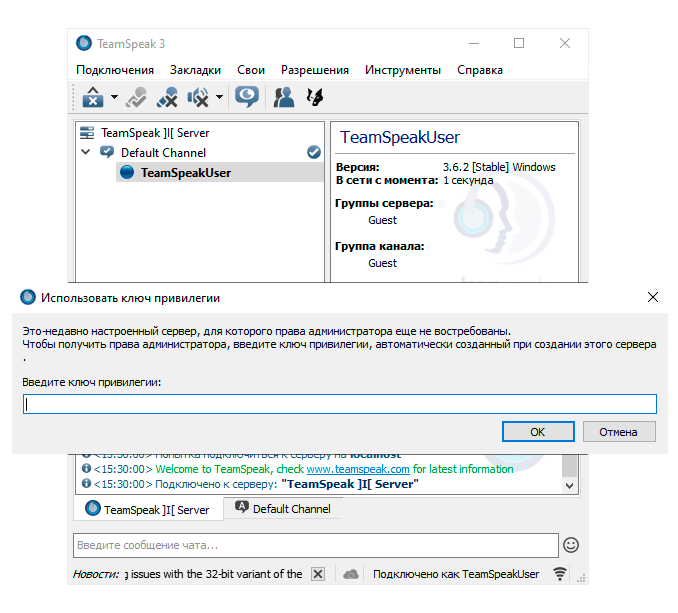
Task: Click the Default Channel speech bubble icon
Action: 107,152
